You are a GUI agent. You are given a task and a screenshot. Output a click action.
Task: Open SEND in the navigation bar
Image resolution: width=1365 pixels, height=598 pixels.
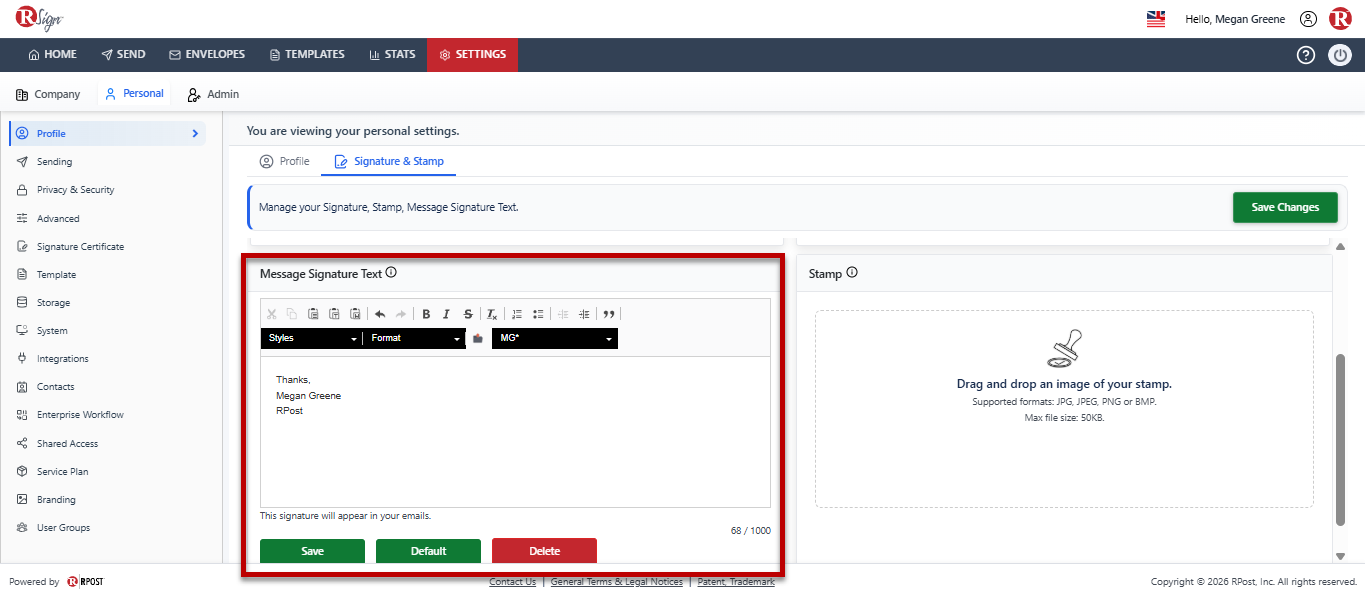pos(123,54)
